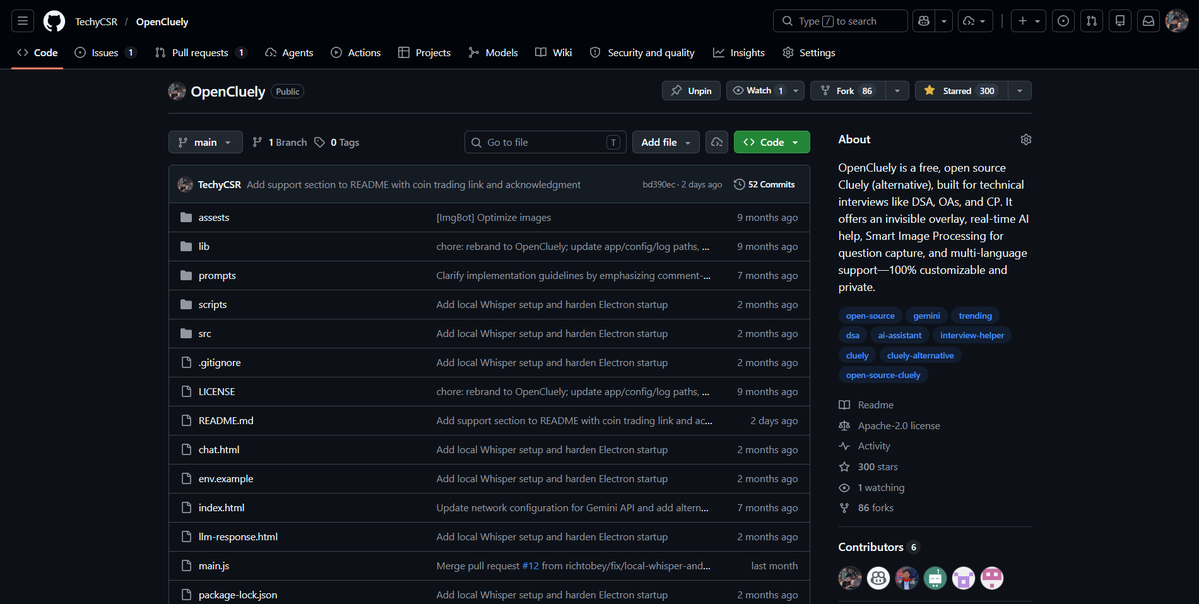The image size is (1199, 604).
Task: Switch to the Insights tab
Action: pyautogui.click(x=739, y=53)
